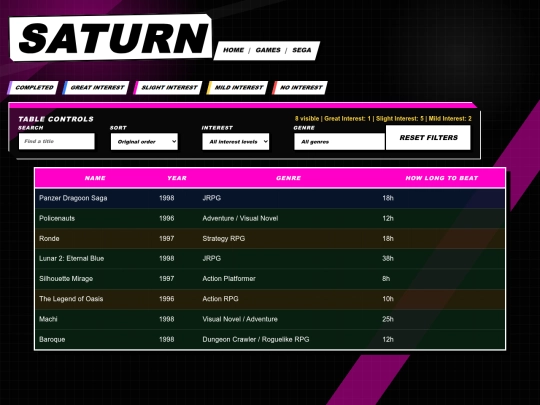Click the Table Controls heading
This screenshot has height=405, width=540.
click(x=56, y=119)
